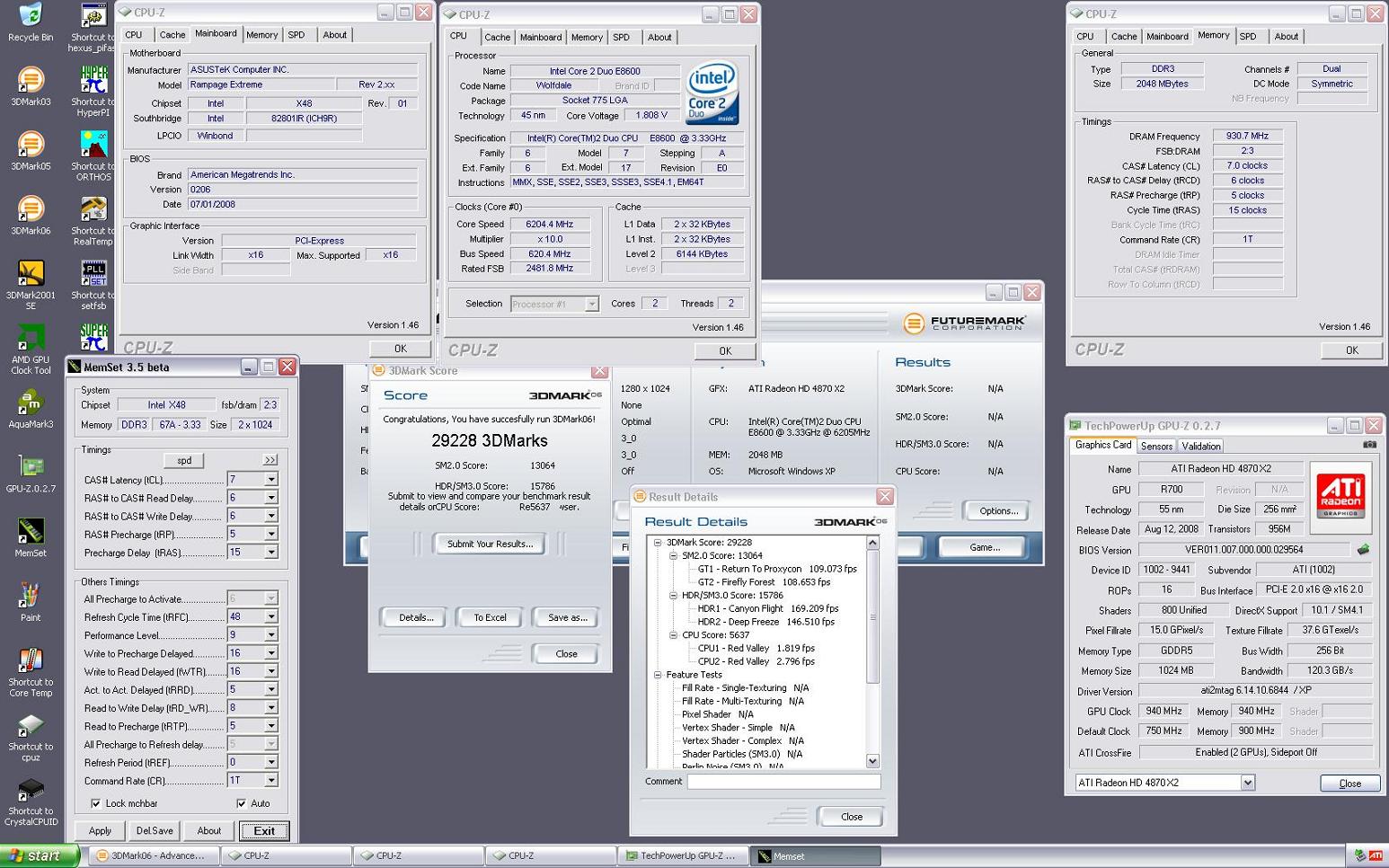
Task: Open Mainboard tab in the middle CPU-Z window
Action: [x=541, y=38]
